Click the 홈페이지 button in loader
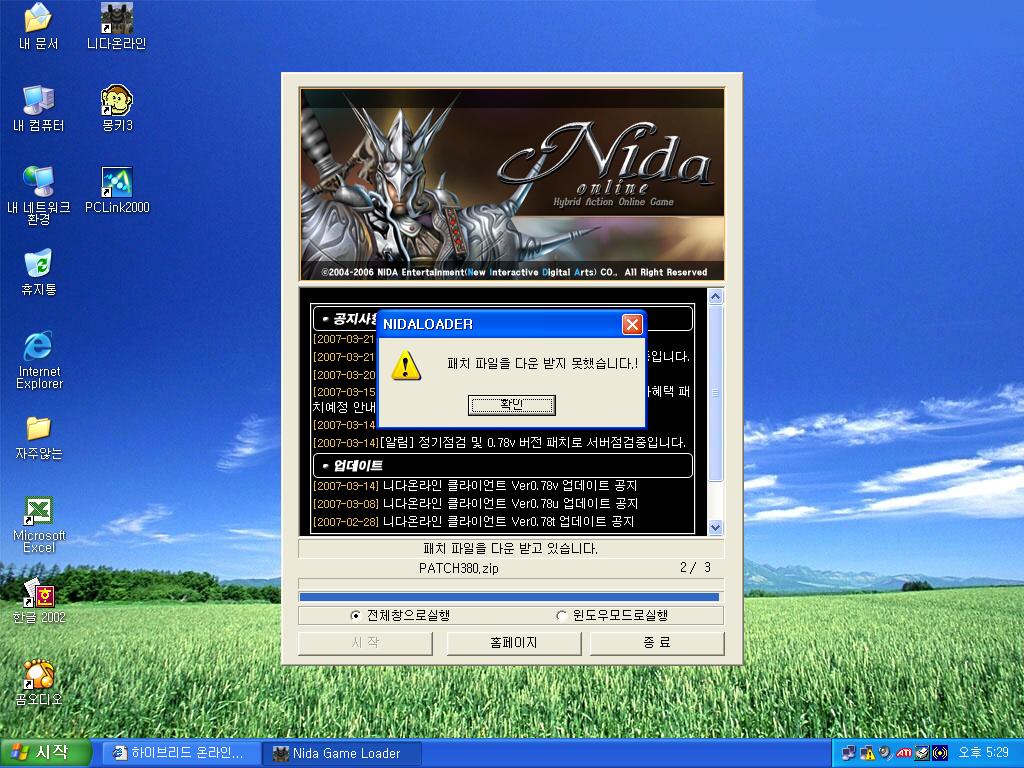1024x768 pixels. (513, 643)
